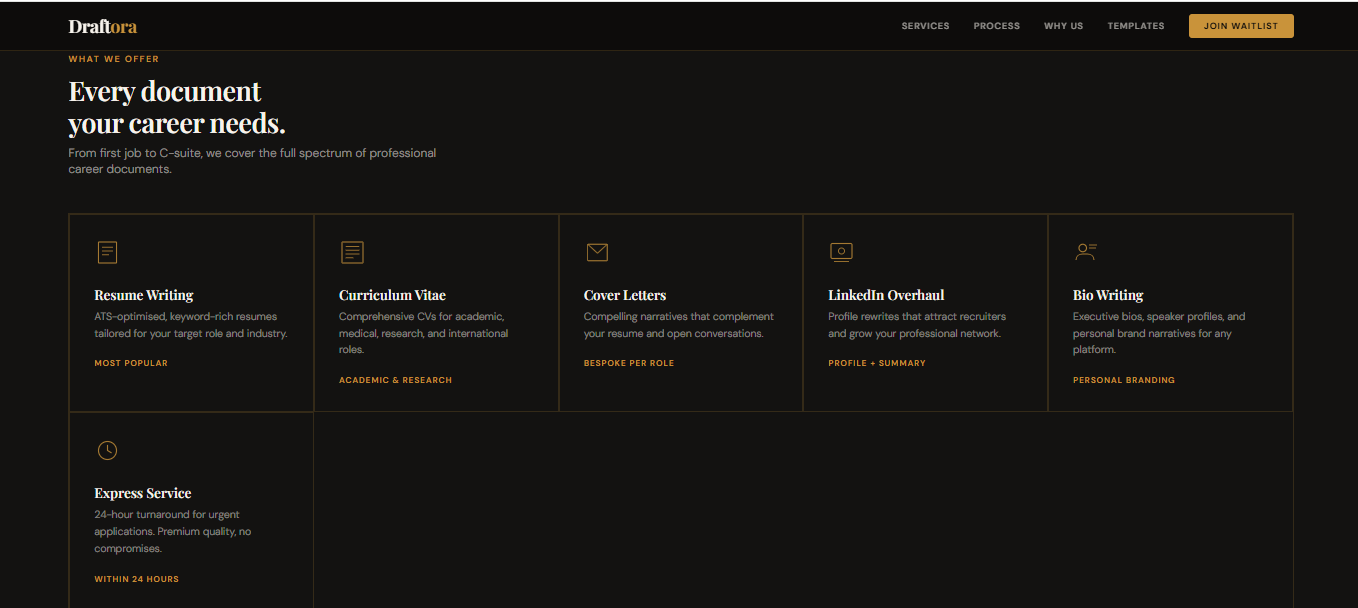This screenshot has height=608, width=1358.
Task: Click the 'Executive bios, speaker profiles' description
Action: pyautogui.click(x=1159, y=333)
